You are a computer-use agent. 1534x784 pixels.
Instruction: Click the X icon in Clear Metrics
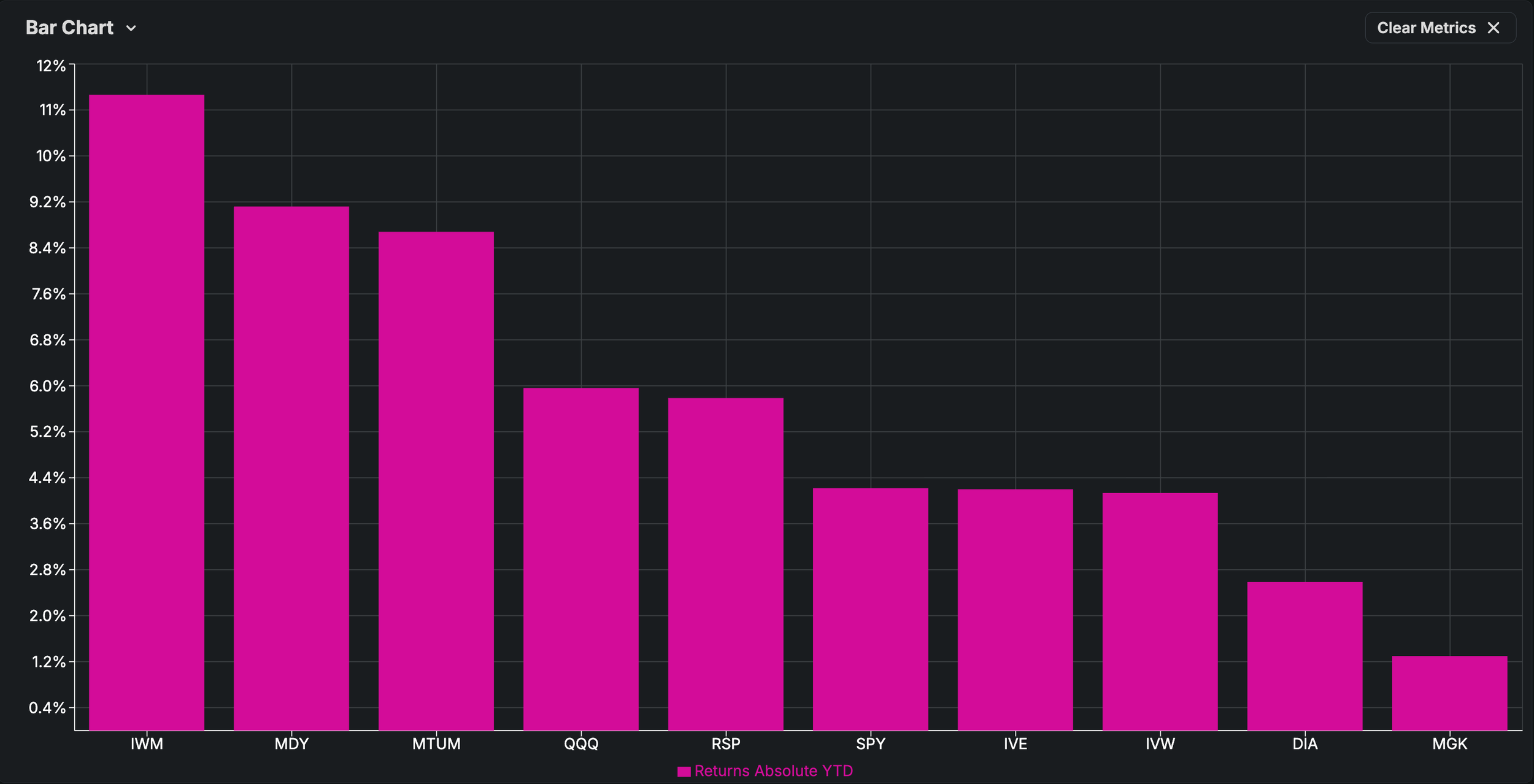[x=1494, y=28]
